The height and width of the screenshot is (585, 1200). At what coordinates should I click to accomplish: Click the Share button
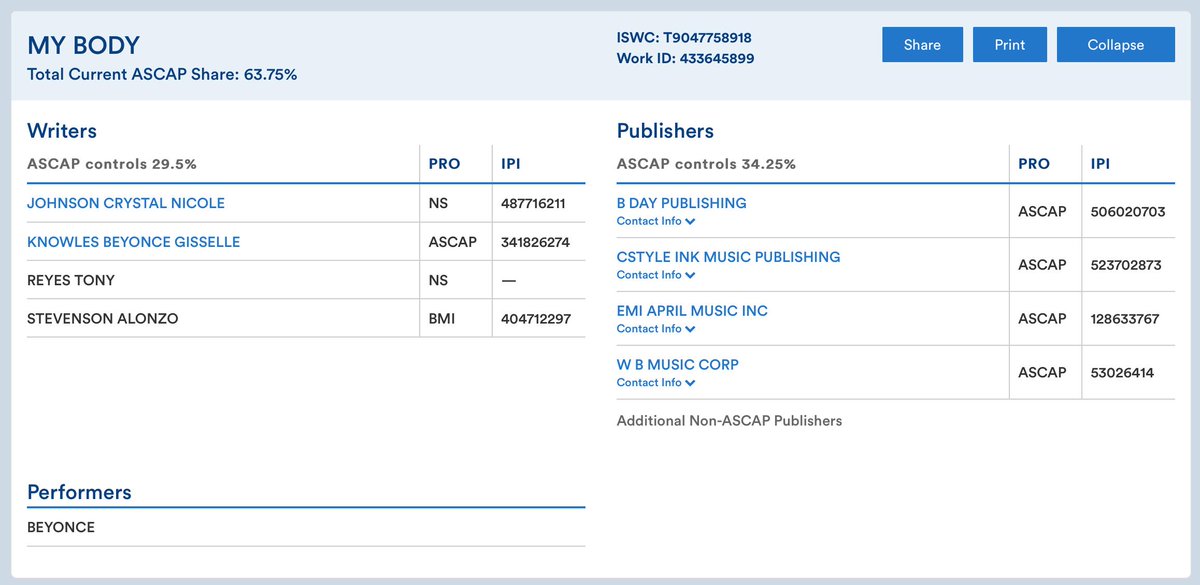[921, 44]
